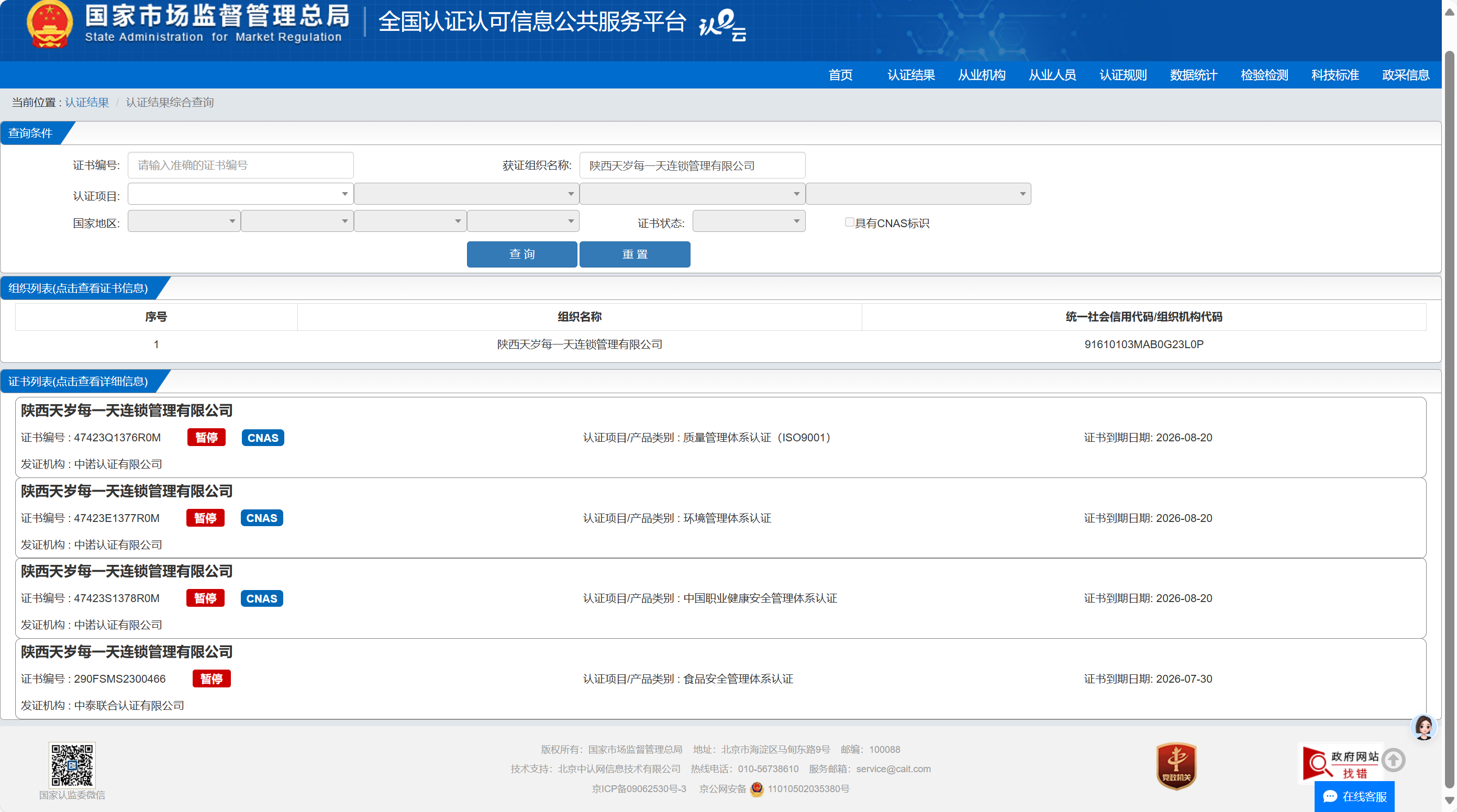Click CNAS badge for certificate 47423Q1376R0M
Viewport: 1457px width, 812px height.
263,437
